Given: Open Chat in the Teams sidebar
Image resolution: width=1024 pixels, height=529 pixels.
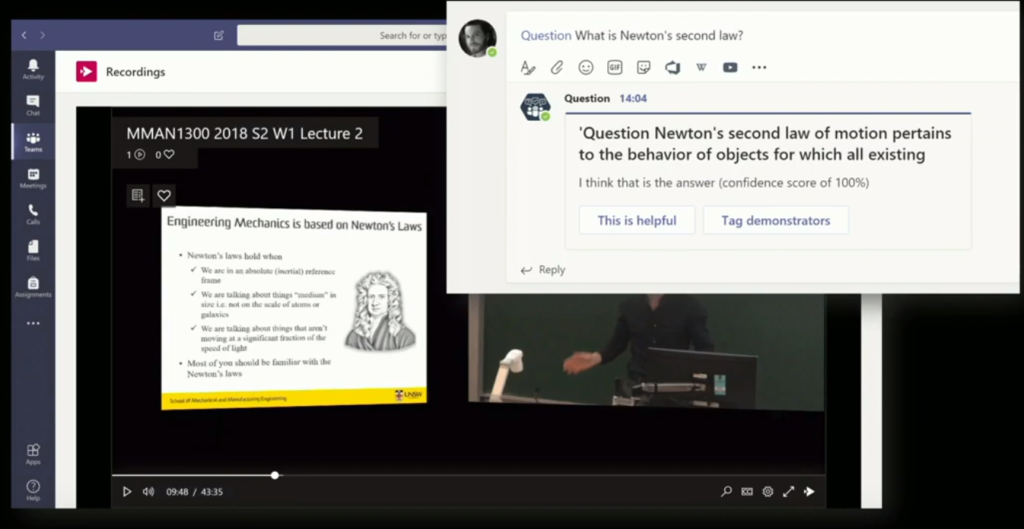Looking at the screenshot, I should pyautogui.click(x=33, y=105).
